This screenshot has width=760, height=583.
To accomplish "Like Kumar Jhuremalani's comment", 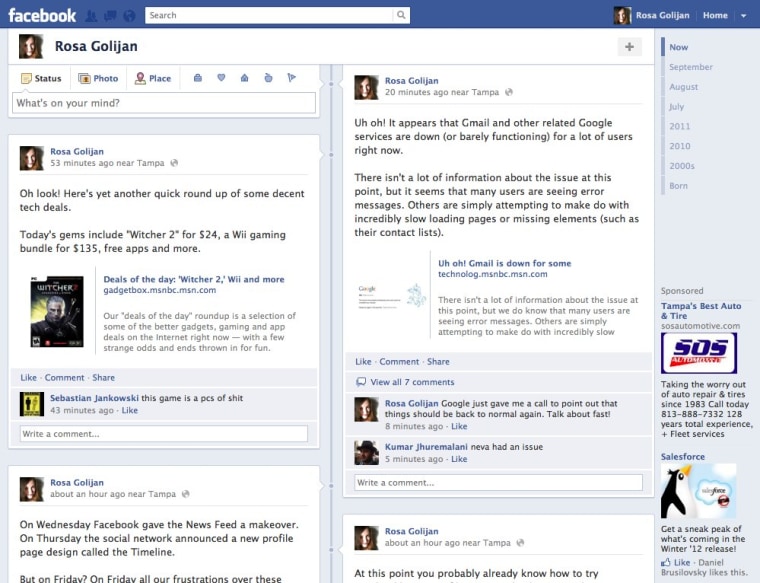I will point(459,459).
